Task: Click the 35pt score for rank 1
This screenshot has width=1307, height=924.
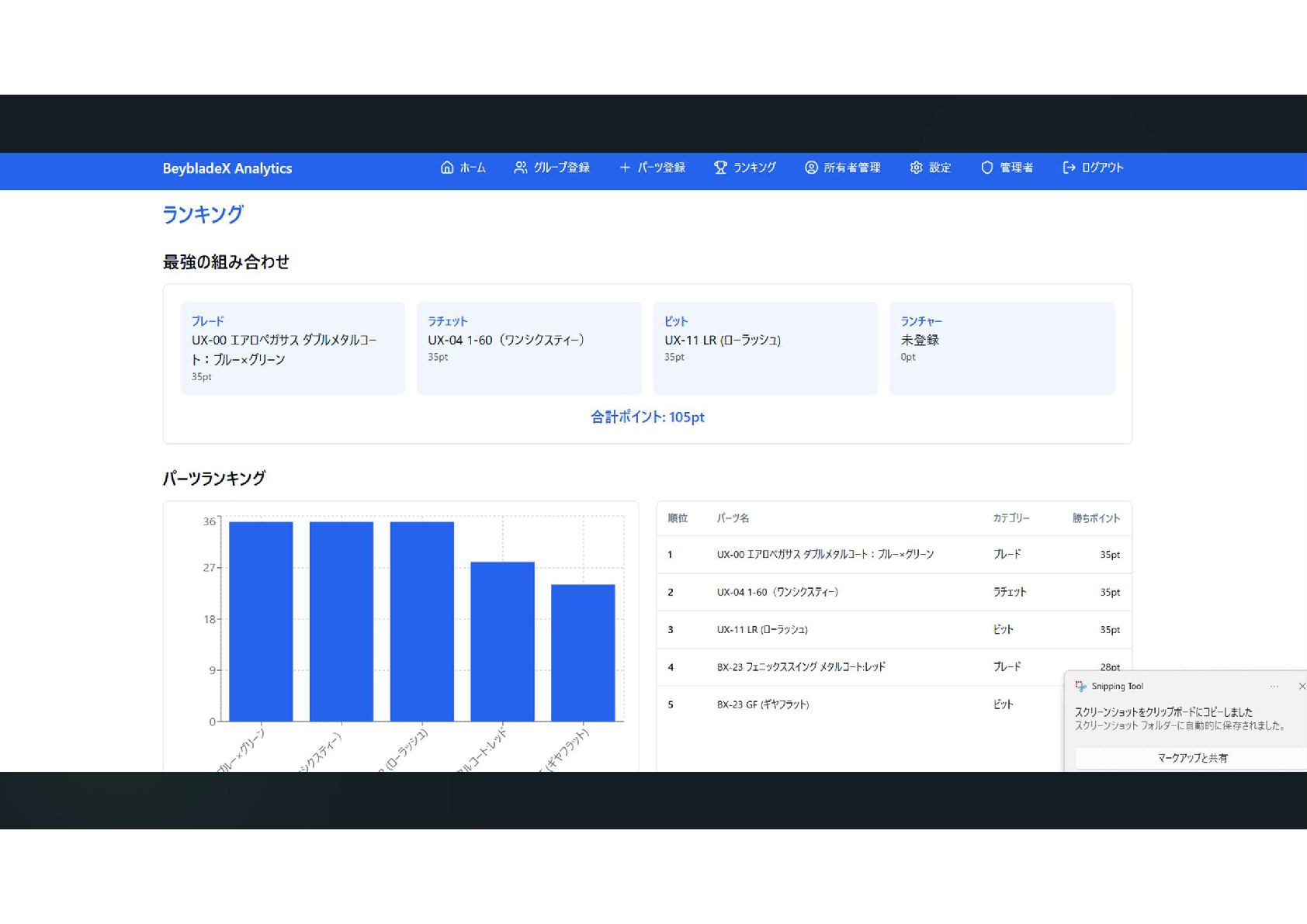Action: (1110, 555)
